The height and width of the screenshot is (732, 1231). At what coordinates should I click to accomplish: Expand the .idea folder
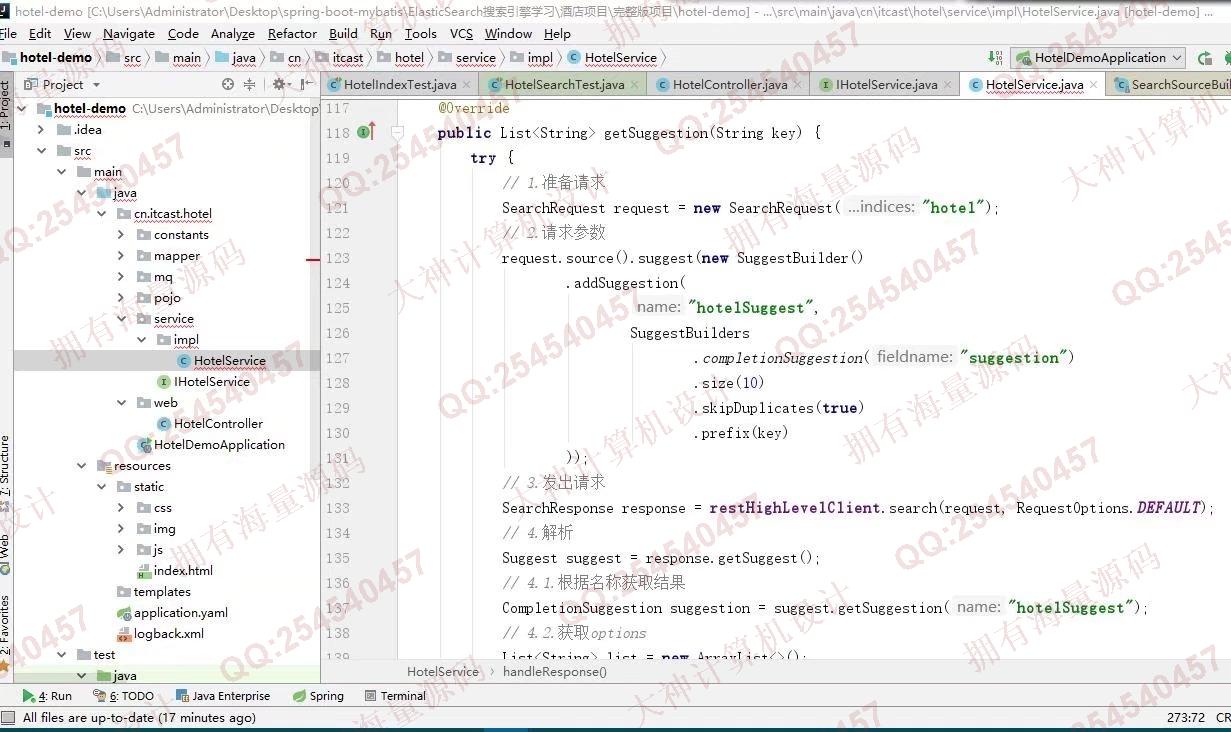41,129
